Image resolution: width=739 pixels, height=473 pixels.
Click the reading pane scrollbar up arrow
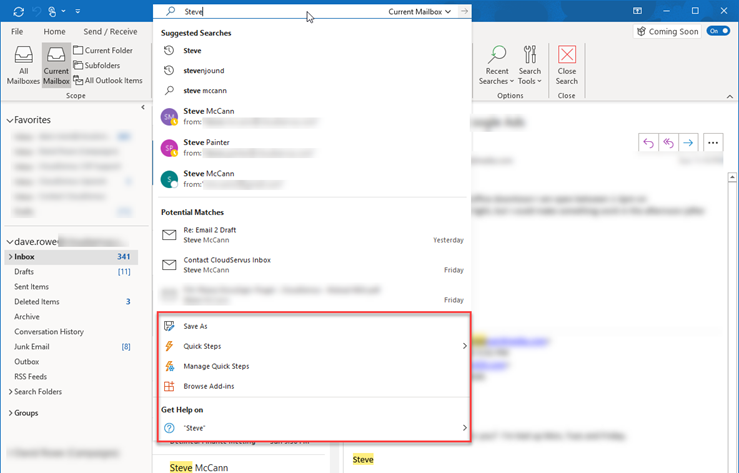click(732, 178)
